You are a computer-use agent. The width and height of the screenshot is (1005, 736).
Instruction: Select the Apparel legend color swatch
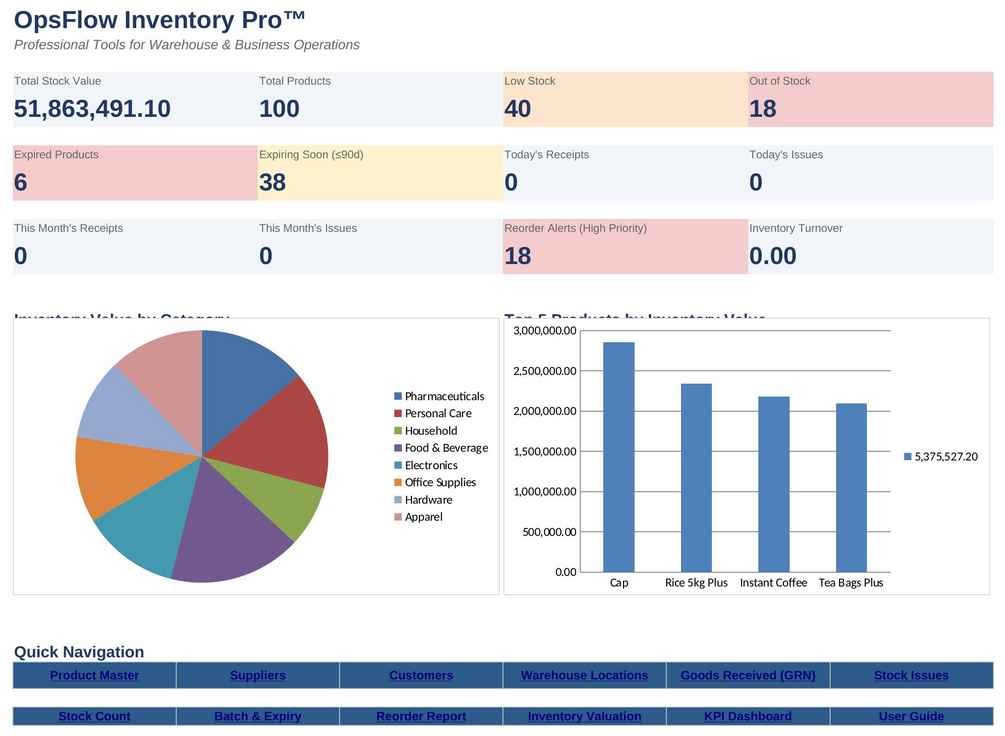(x=398, y=517)
